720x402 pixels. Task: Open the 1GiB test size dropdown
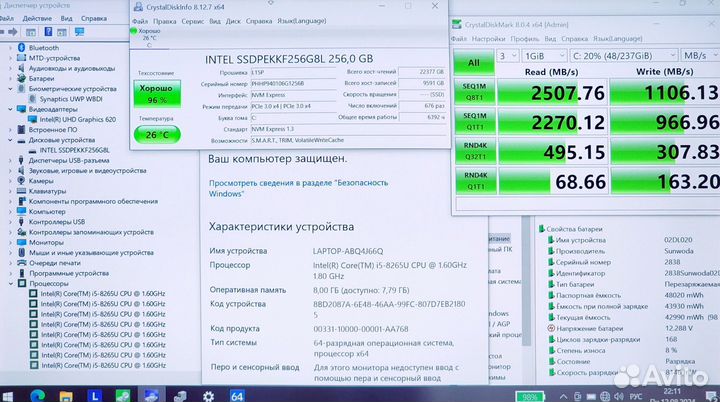click(544, 56)
